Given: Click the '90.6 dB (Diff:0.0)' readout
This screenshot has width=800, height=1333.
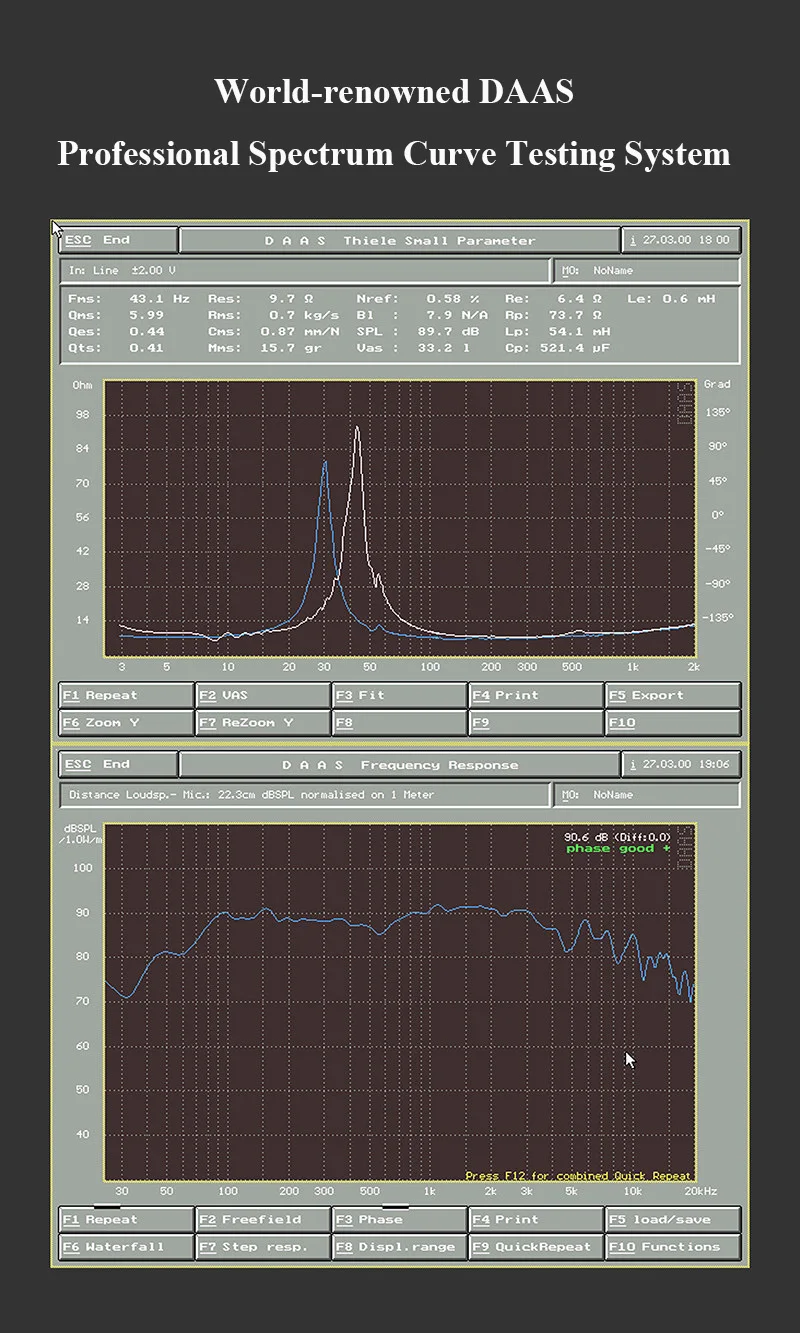Looking at the screenshot, I should (x=617, y=837).
